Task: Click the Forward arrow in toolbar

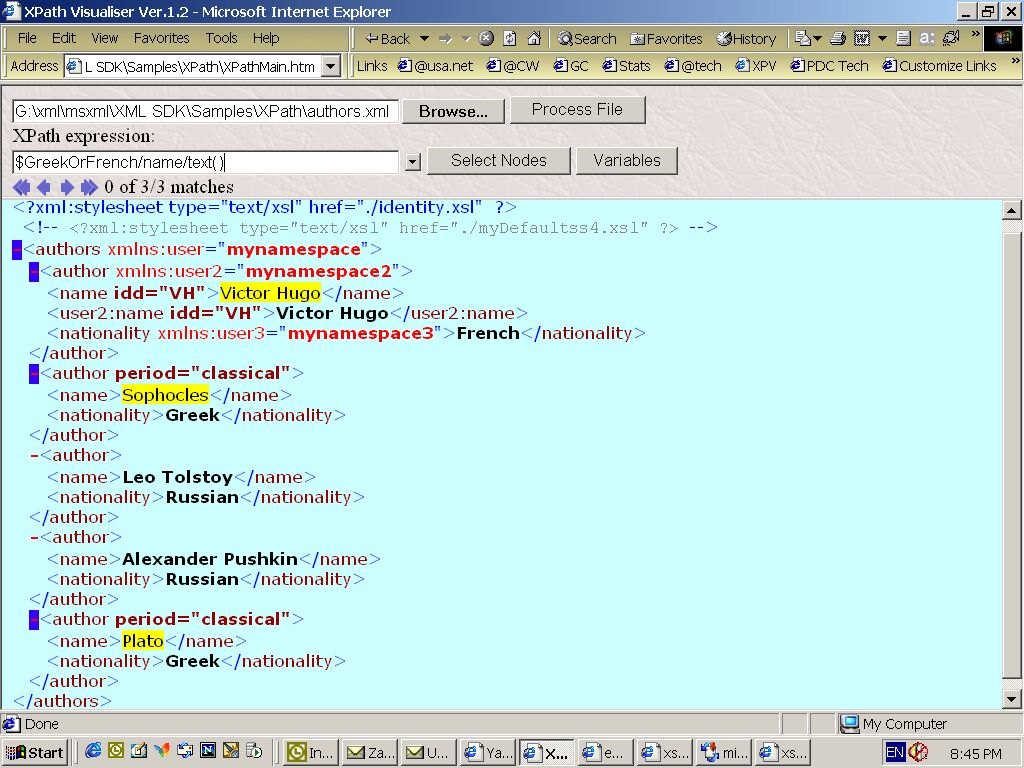Action: [x=445, y=39]
